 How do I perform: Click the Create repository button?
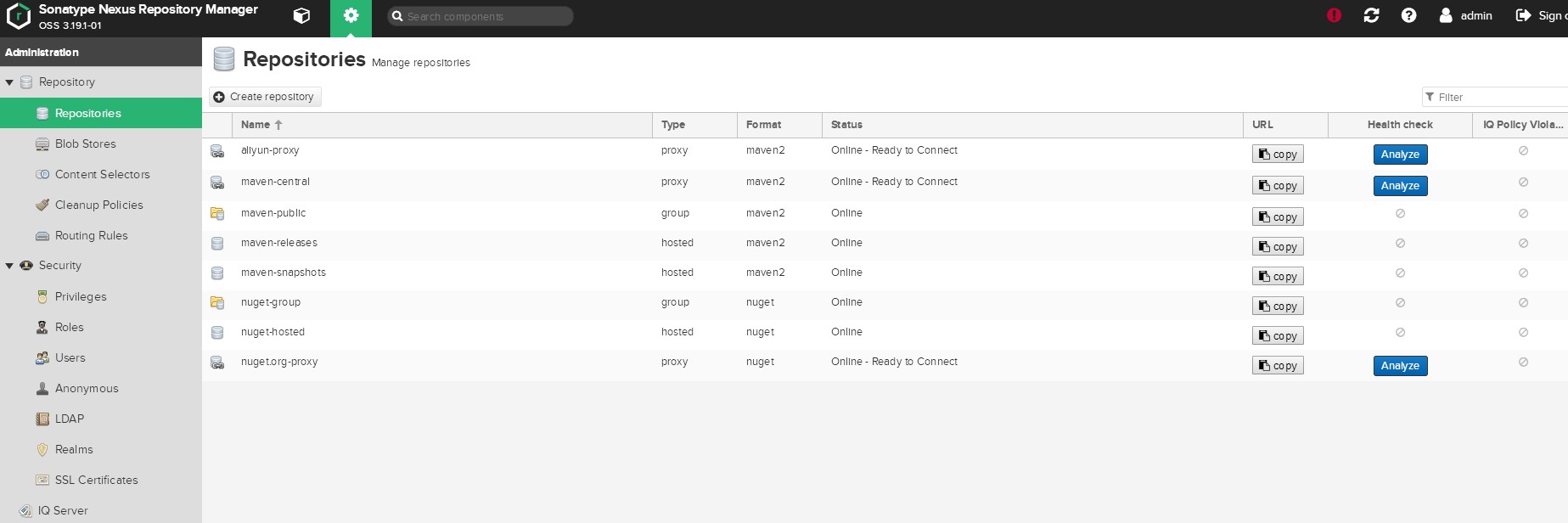coord(265,97)
